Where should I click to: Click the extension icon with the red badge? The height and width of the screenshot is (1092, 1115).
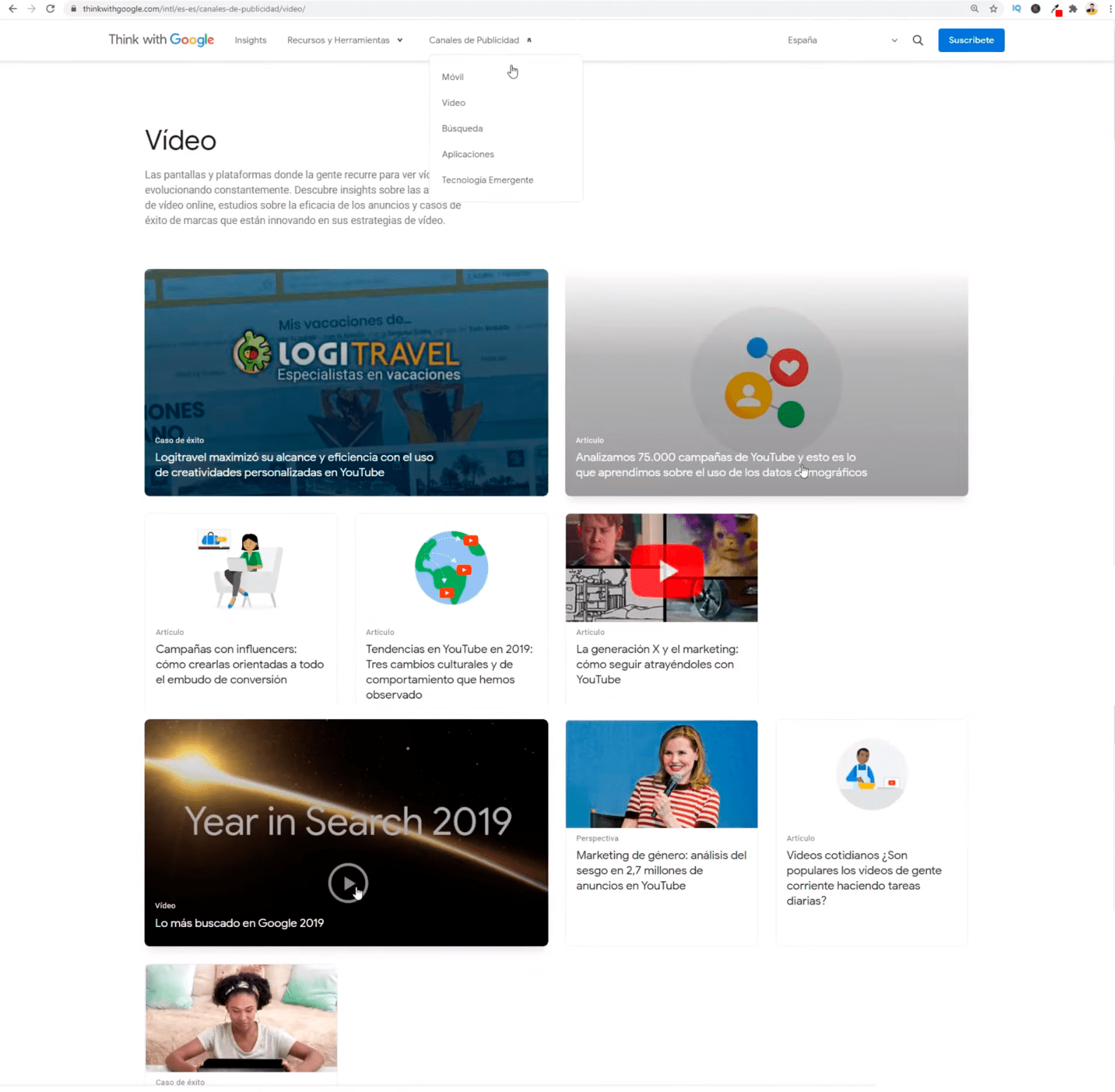(x=1056, y=9)
